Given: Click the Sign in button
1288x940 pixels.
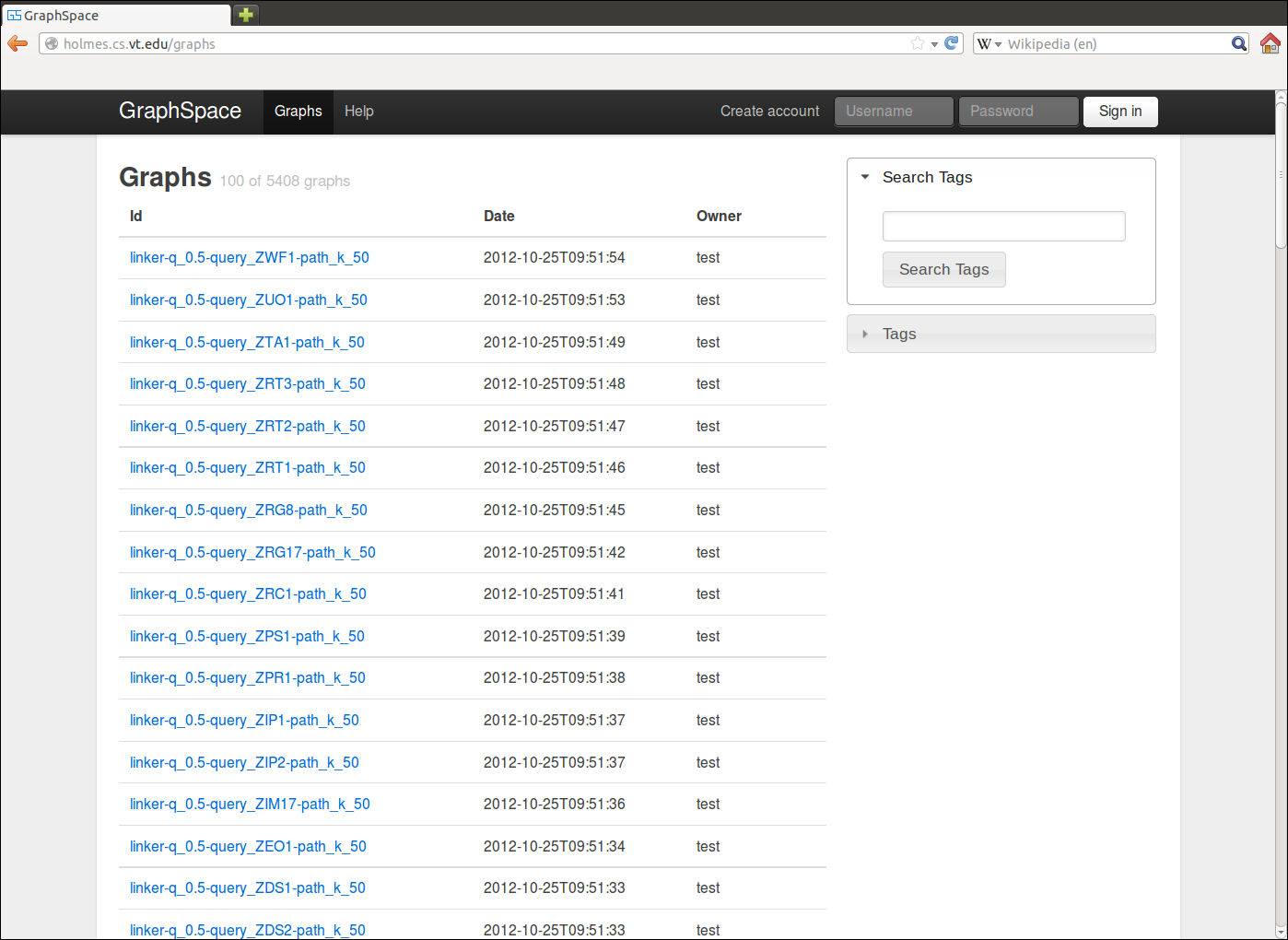Looking at the screenshot, I should [x=1120, y=112].
